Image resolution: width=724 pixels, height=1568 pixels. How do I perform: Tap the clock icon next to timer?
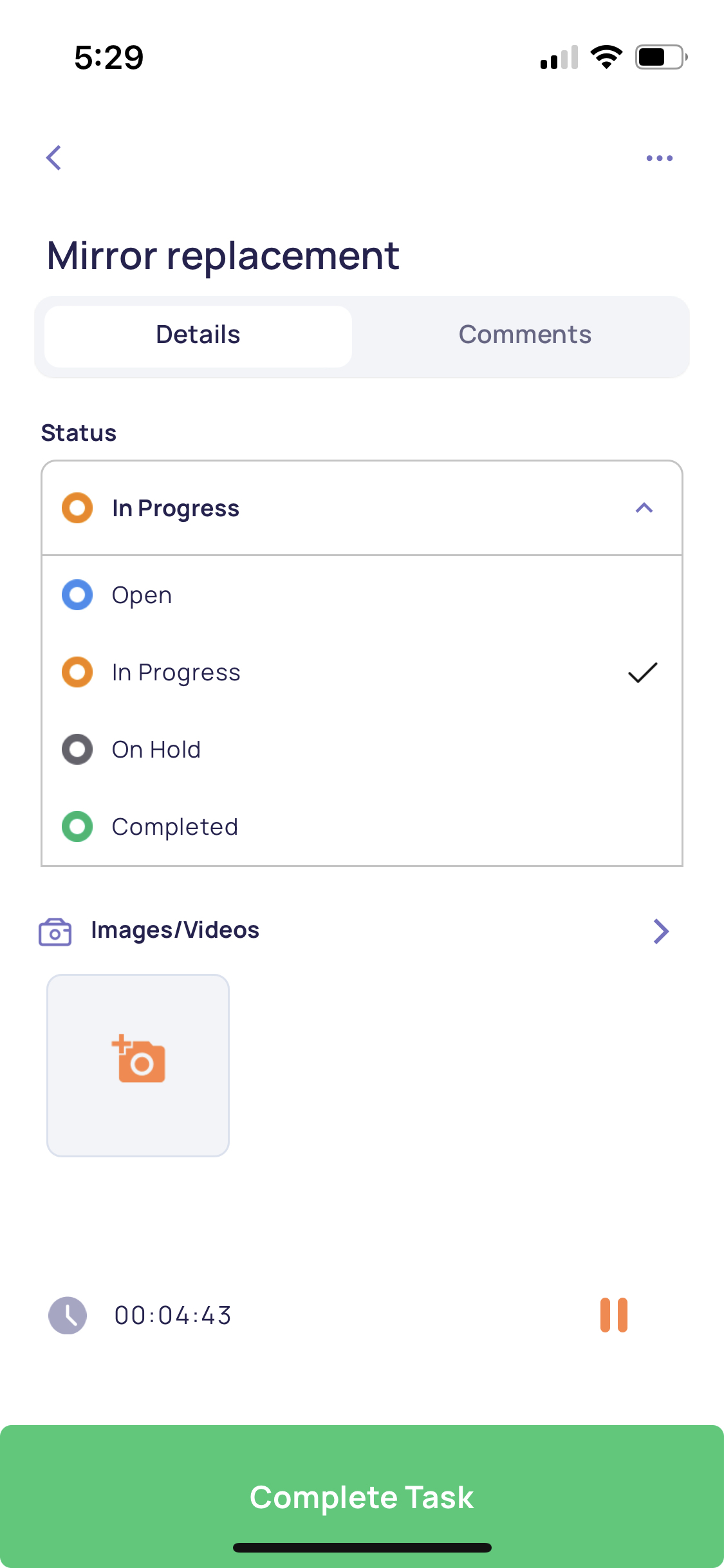[x=68, y=1315]
